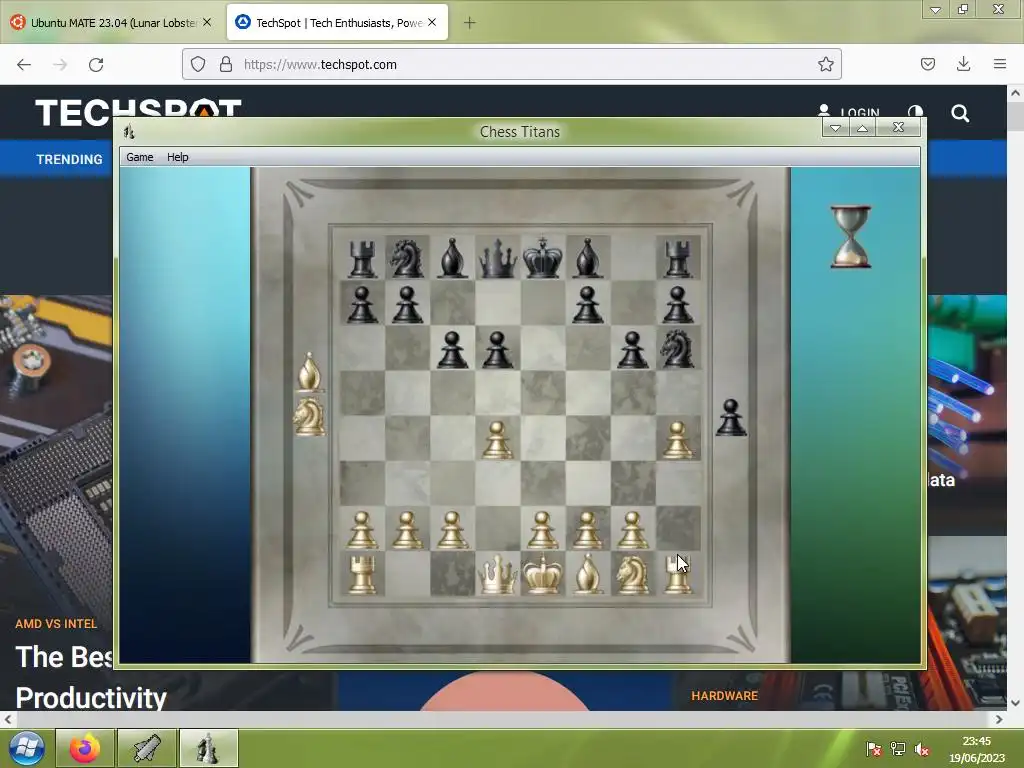Image resolution: width=1024 pixels, height=768 pixels.
Task: Select the black pawn on d6
Action: click(497, 349)
